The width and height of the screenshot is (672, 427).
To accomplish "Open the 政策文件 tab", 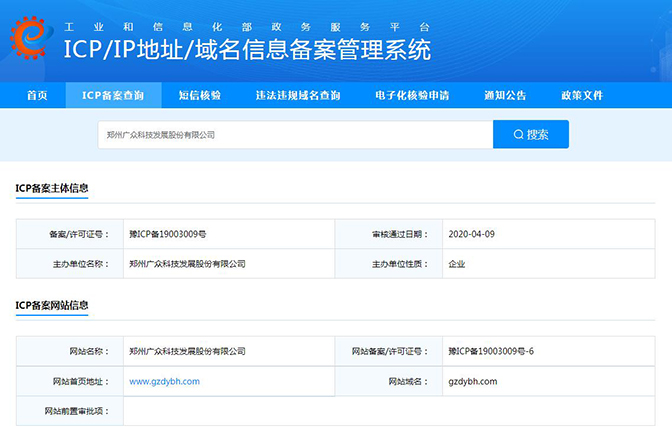I will (582, 96).
